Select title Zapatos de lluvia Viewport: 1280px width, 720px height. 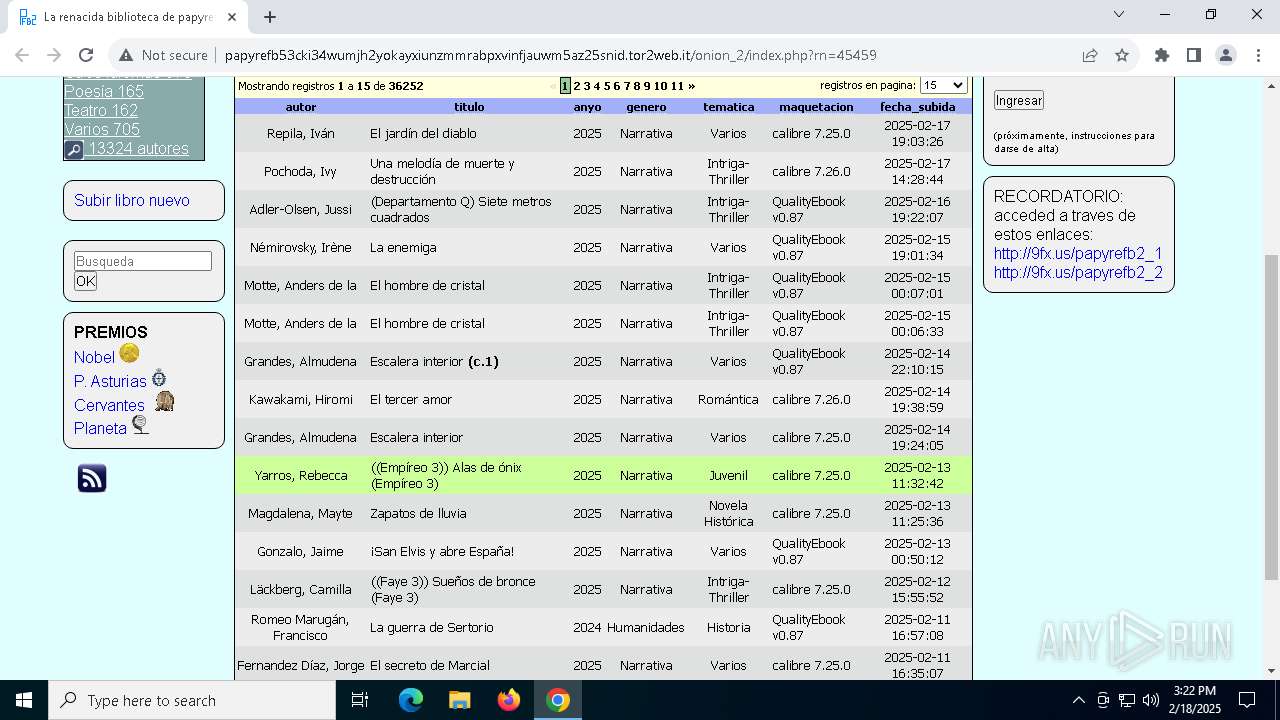point(418,513)
